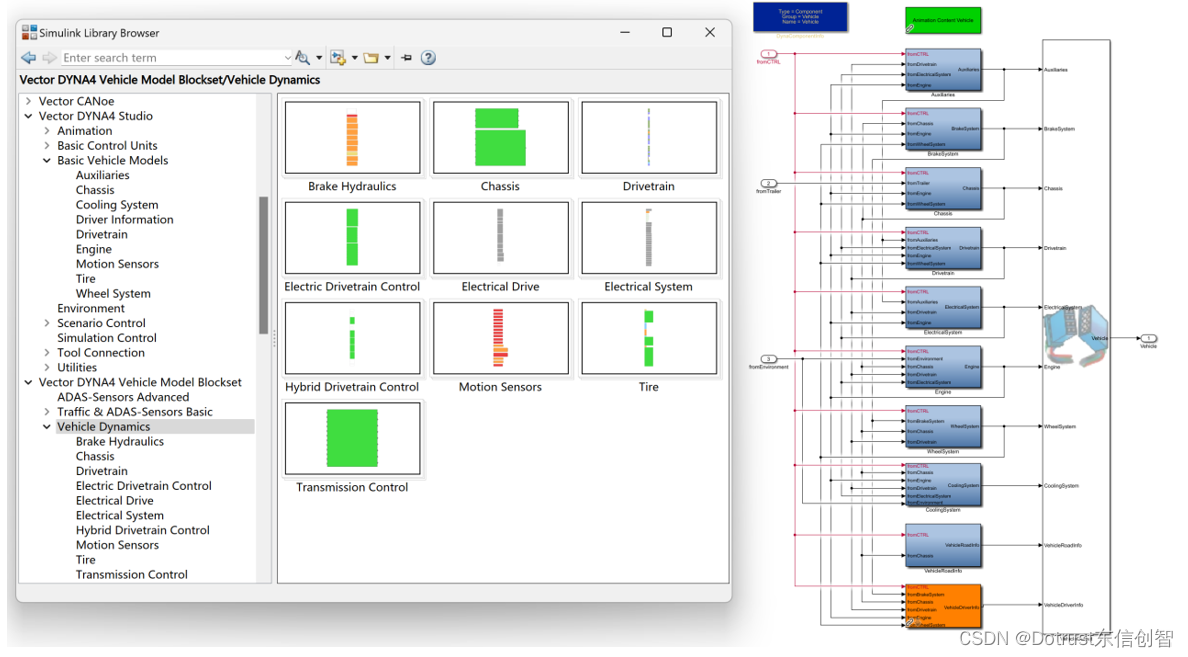This screenshot has height=657, width=1188.
Task: Click the Electrical Drive thumbnail
Action: (500, 238)
